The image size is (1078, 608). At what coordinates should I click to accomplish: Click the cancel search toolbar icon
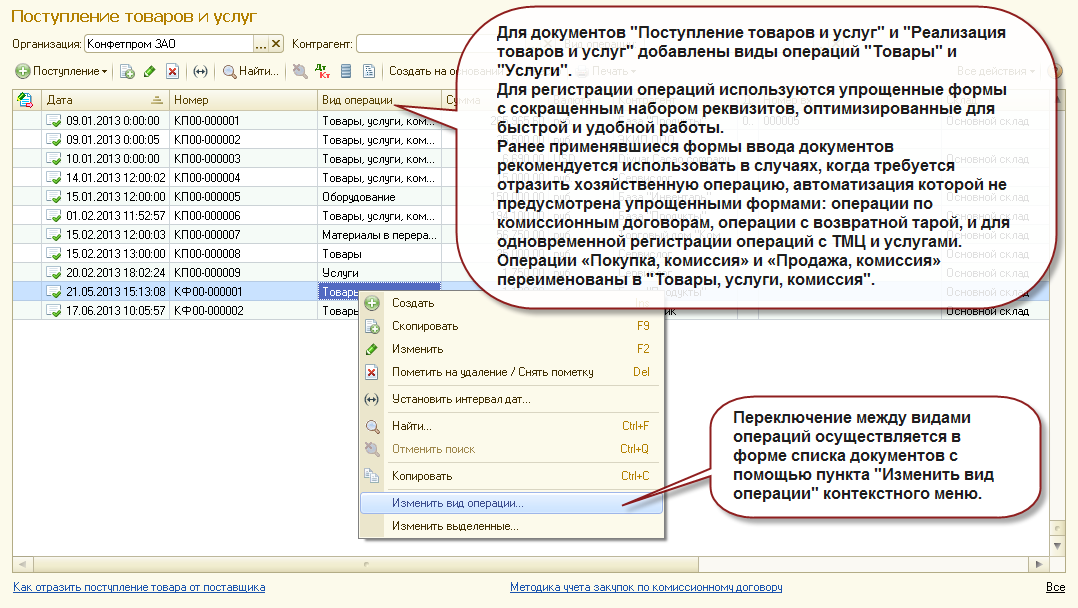(x=300, y=72)
